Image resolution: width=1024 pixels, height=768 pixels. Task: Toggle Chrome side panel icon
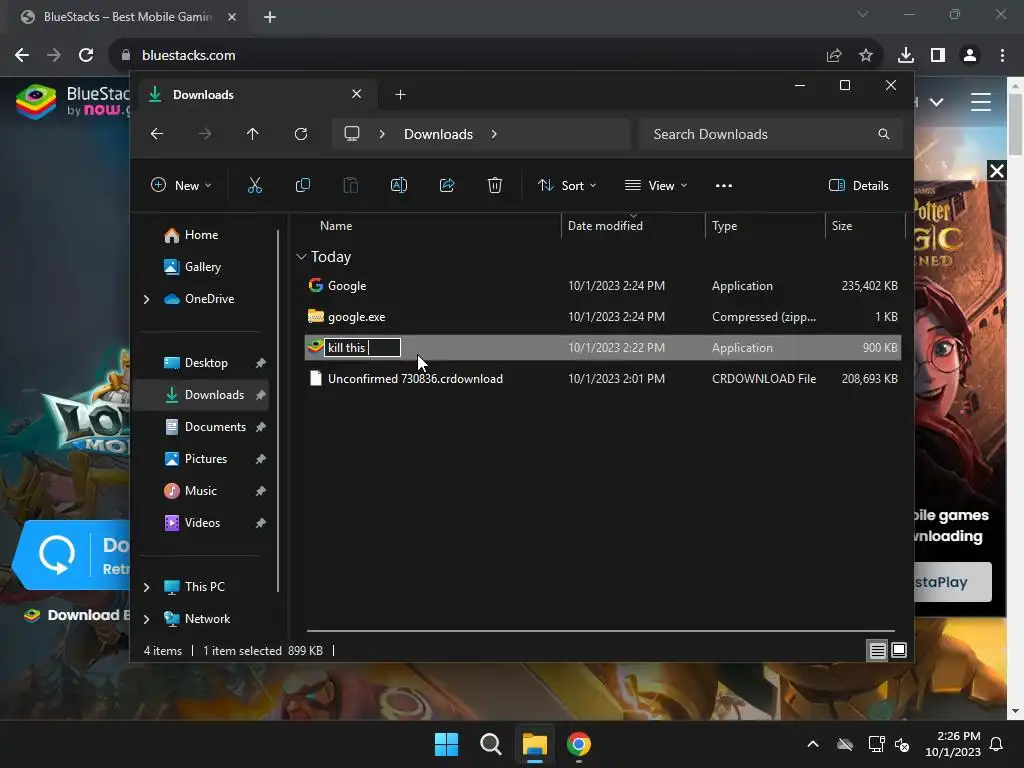[x=938, y=56]
